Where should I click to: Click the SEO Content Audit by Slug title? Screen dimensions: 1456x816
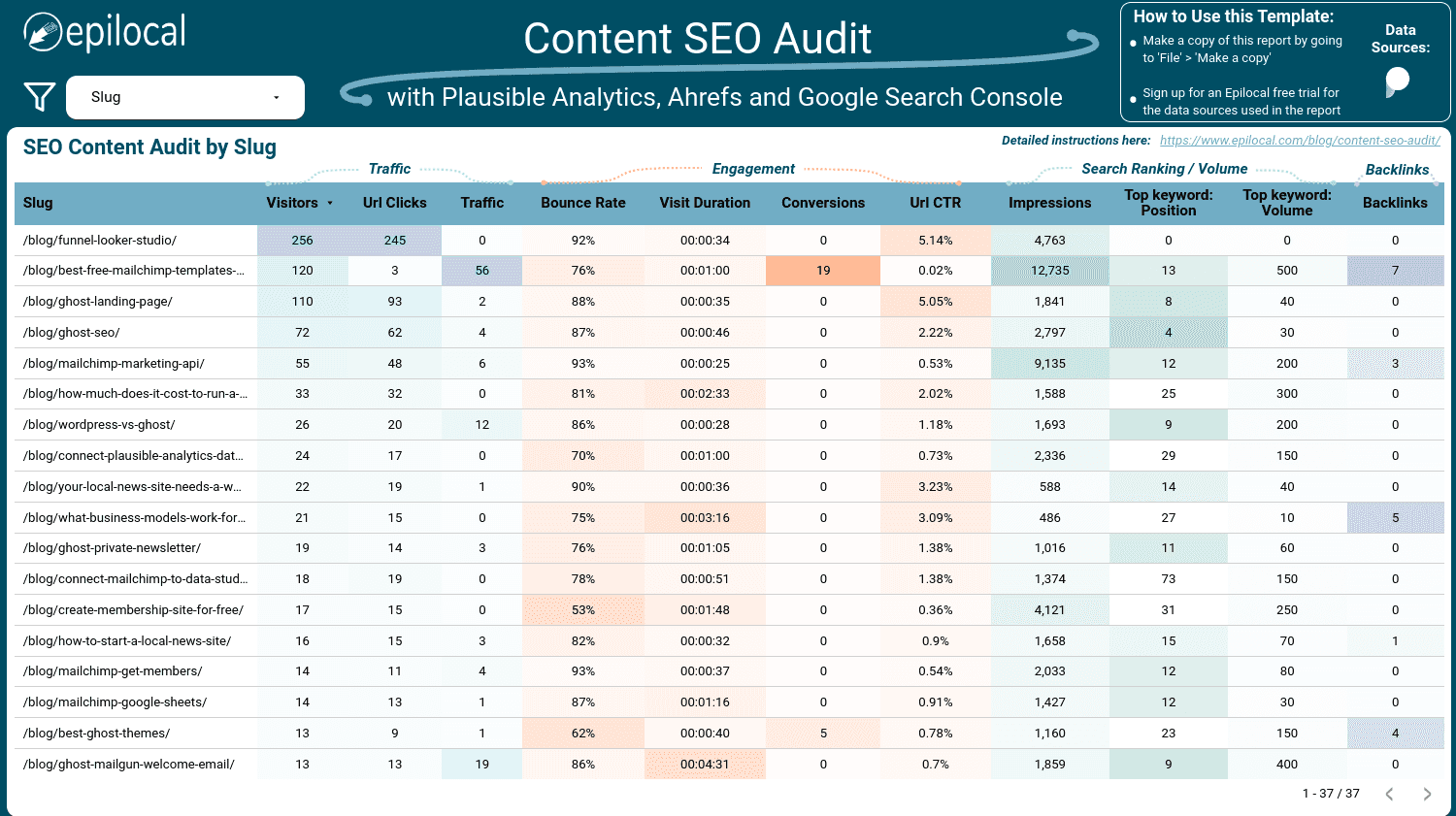tap(149, 147)
